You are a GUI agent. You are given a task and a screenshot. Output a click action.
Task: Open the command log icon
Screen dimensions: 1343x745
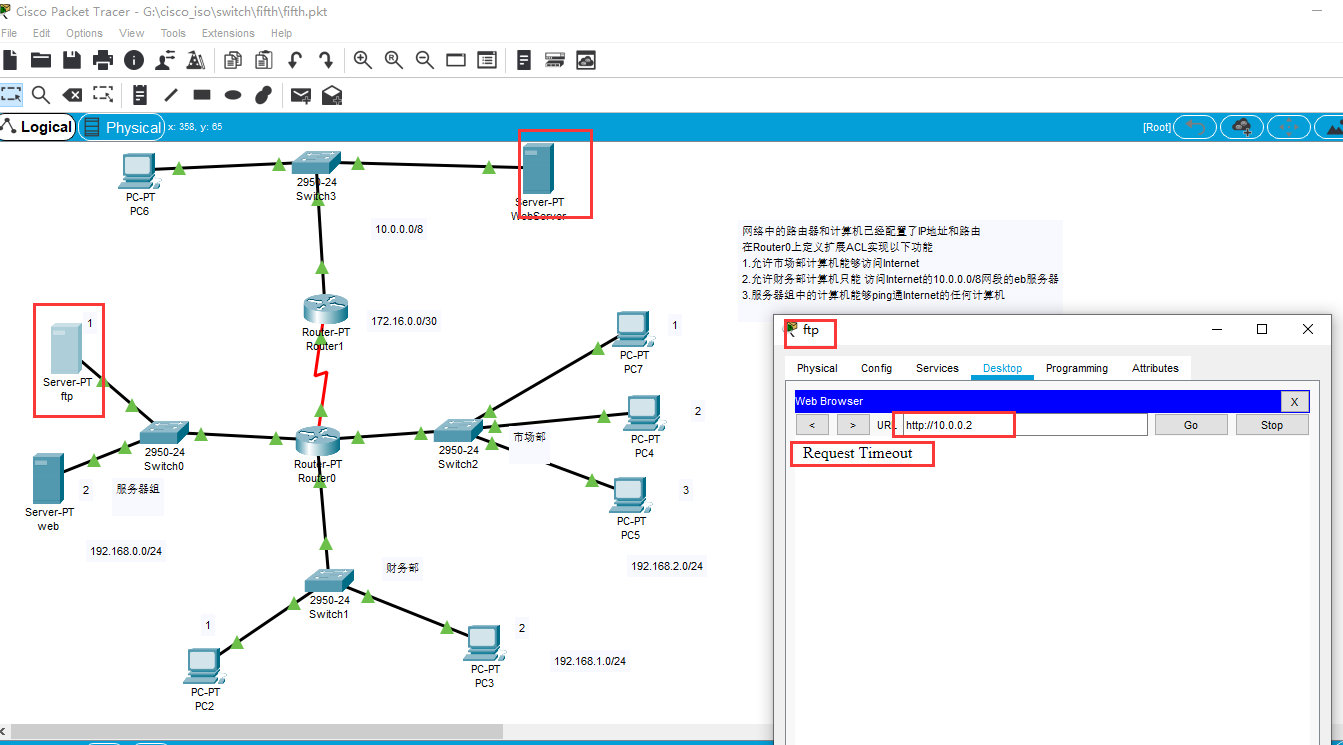524,60
